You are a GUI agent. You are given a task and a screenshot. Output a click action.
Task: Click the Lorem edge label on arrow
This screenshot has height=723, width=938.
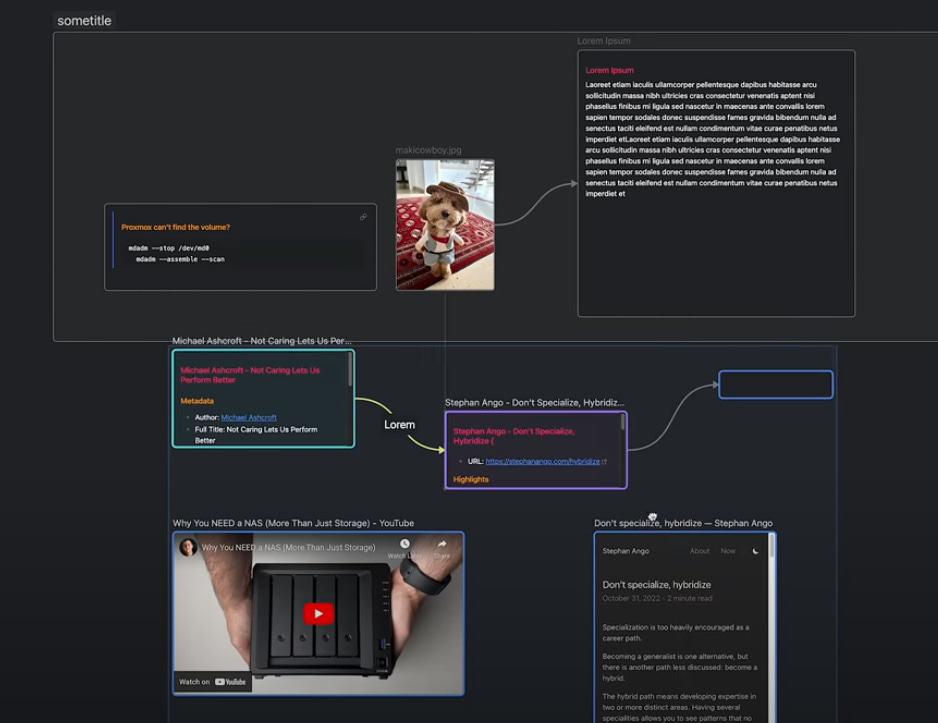(x=400, y=425)
